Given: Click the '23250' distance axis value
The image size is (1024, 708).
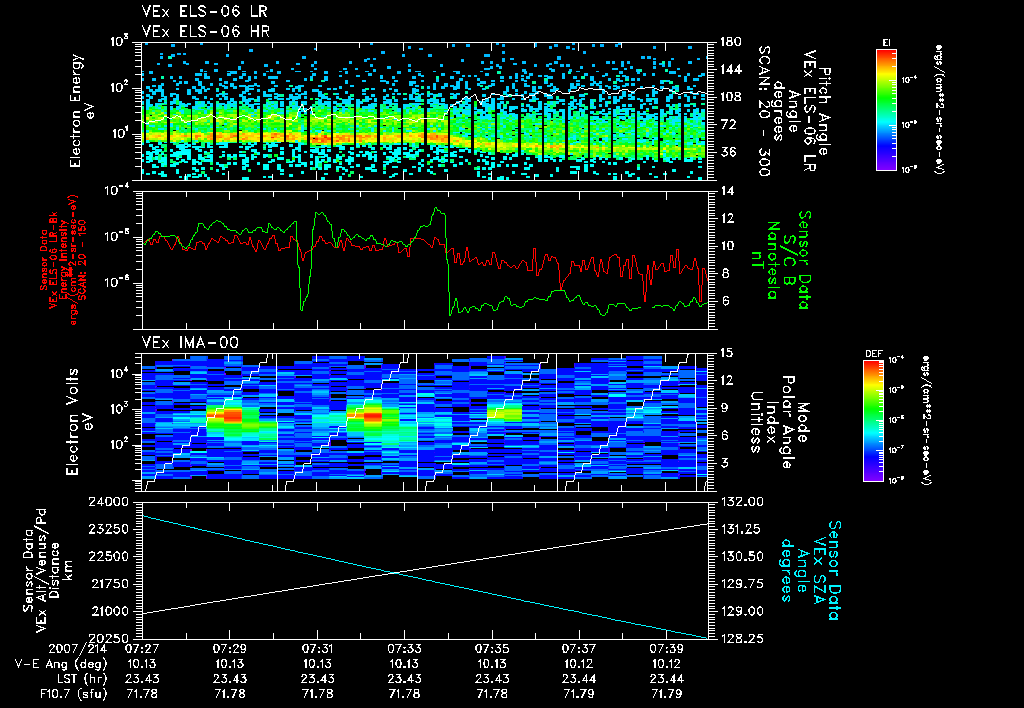Looking at the screenshot, I should pos(108,530).
